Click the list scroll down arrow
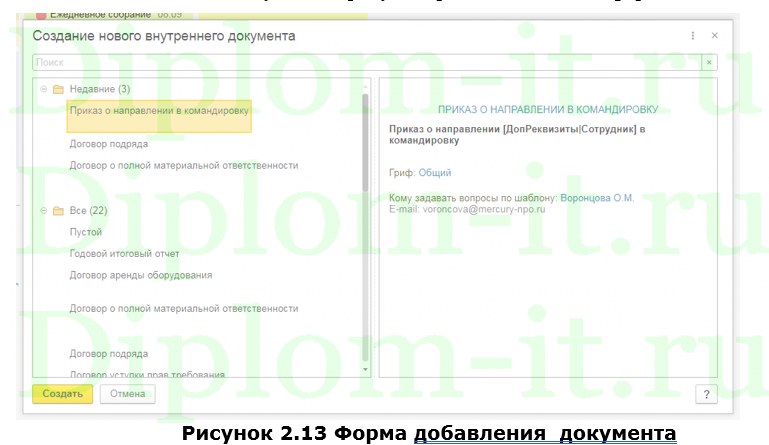 (x=365, y=369)
